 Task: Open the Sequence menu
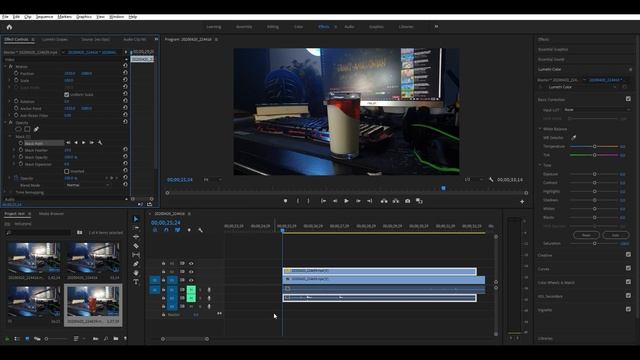(x=44, y=17)
